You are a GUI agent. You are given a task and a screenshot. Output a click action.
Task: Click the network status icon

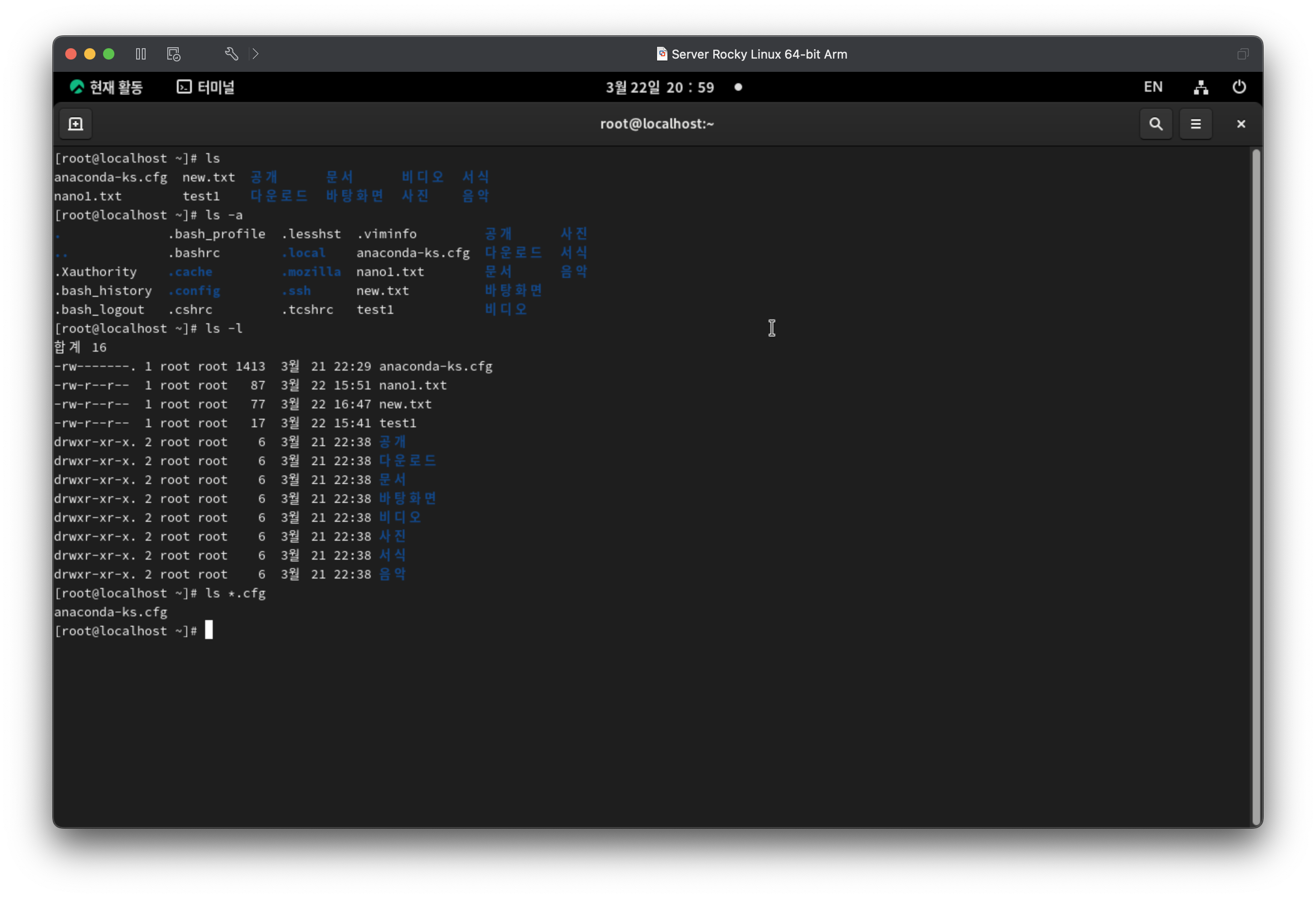click(1201, 87)
